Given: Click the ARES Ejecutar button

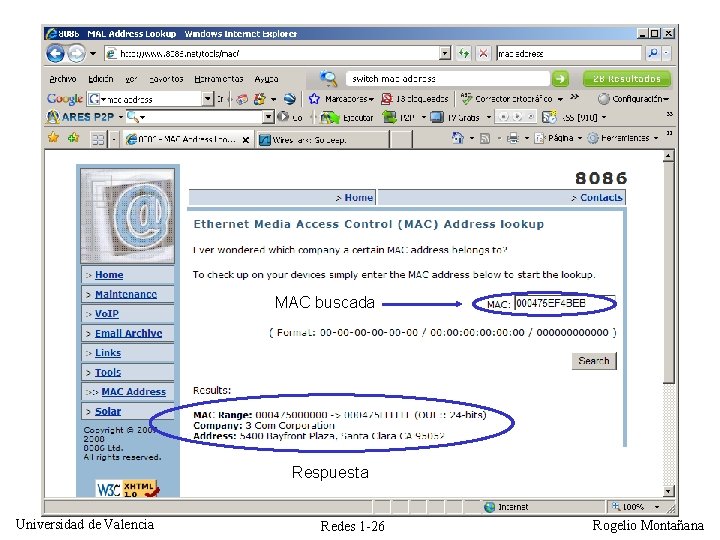Looking at the screenshot, I should pos(347,118).
